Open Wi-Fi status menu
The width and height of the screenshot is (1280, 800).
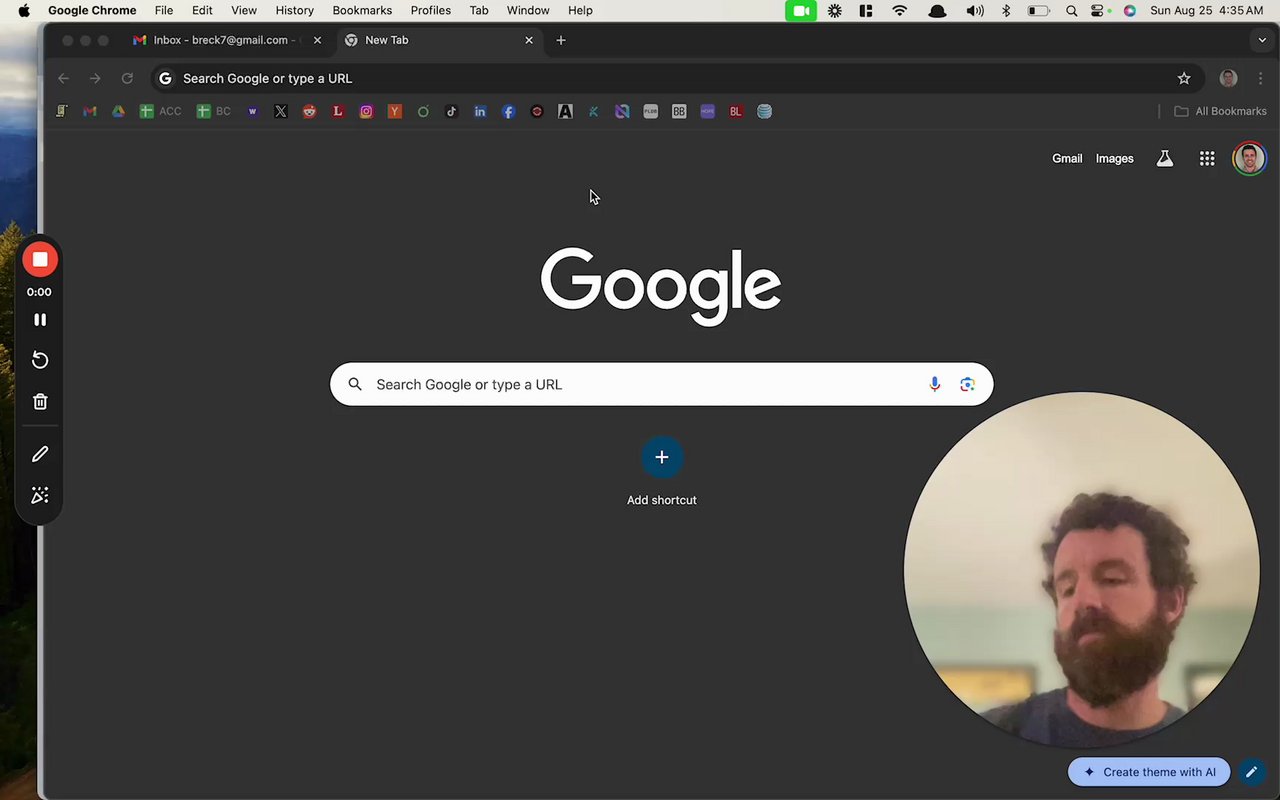pyautogui.click(x=900, y=10)
